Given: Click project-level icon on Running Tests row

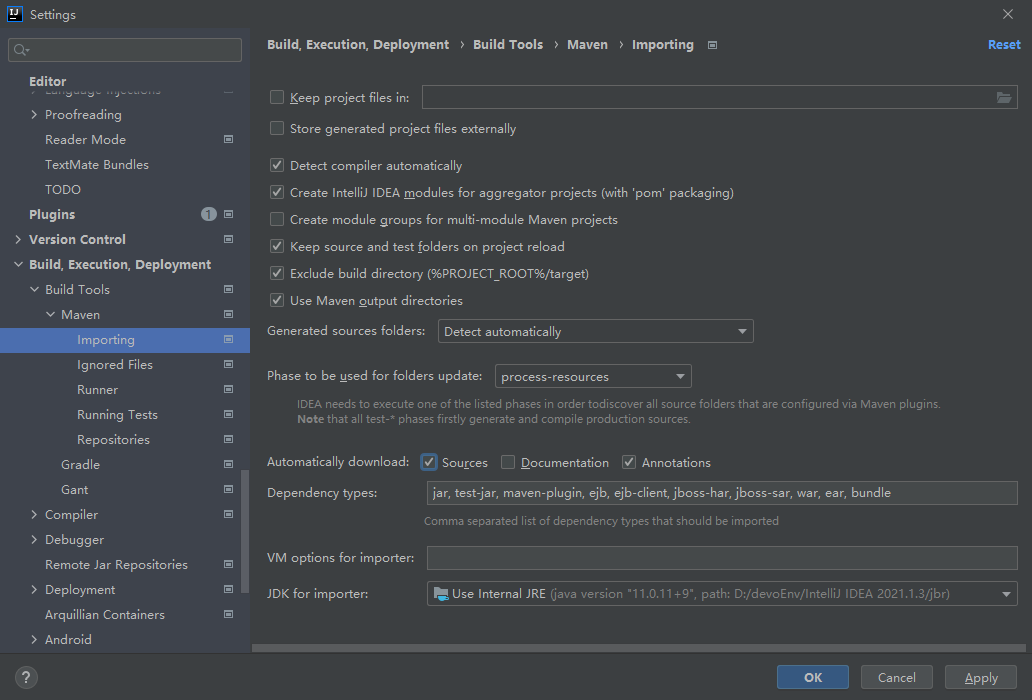Looking at the screenshot, I should (228, 414).
